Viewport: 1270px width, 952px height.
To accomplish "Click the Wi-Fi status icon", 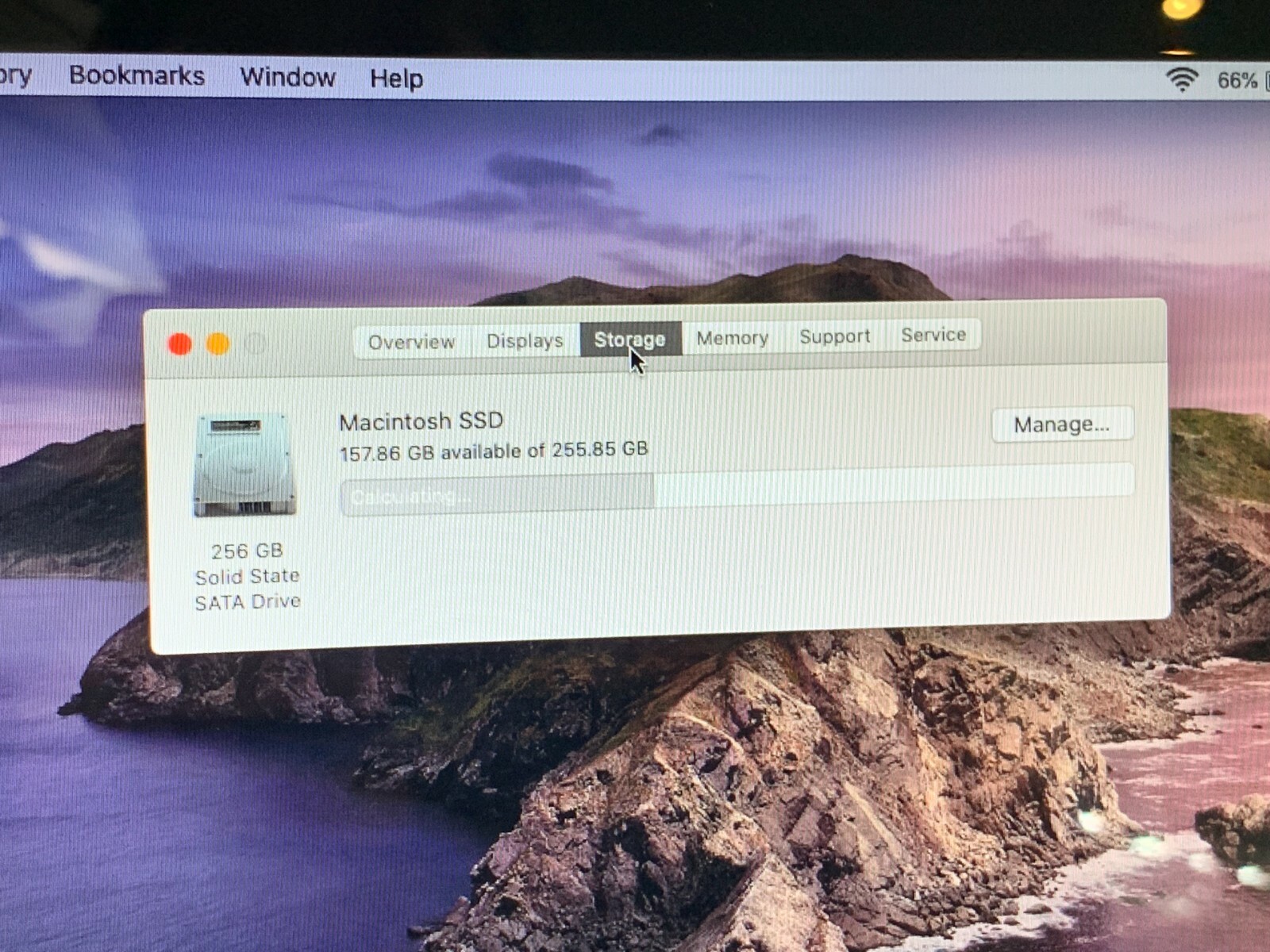I will (x=1182, y=79).
